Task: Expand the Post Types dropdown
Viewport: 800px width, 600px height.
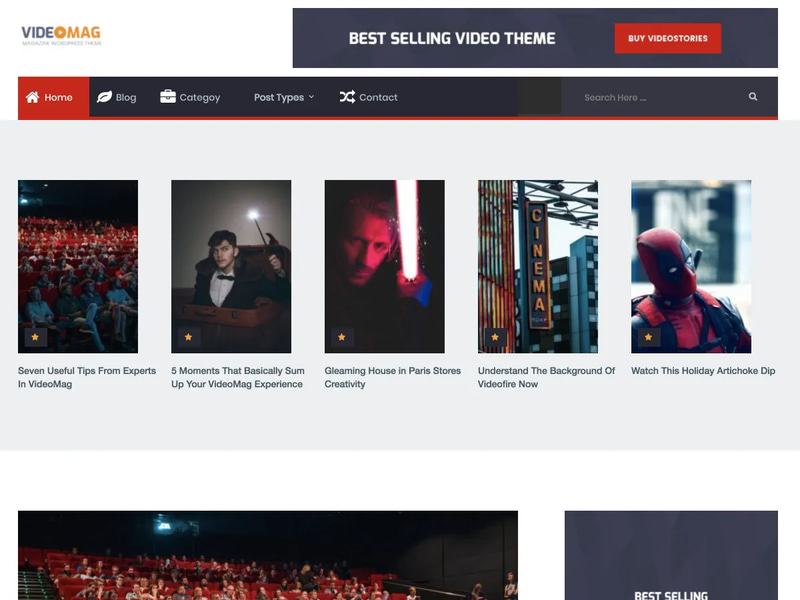Action: coord(280,97)
